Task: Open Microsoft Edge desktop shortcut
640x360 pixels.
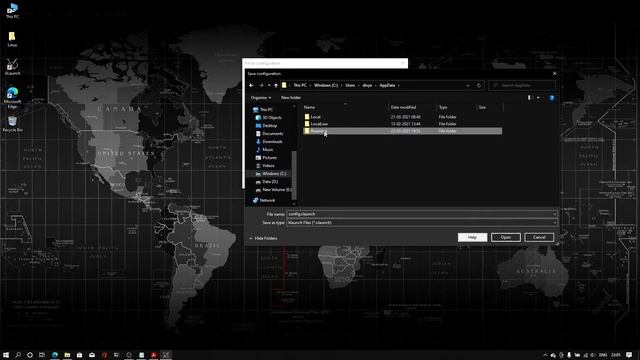Action: coord(12,98)
